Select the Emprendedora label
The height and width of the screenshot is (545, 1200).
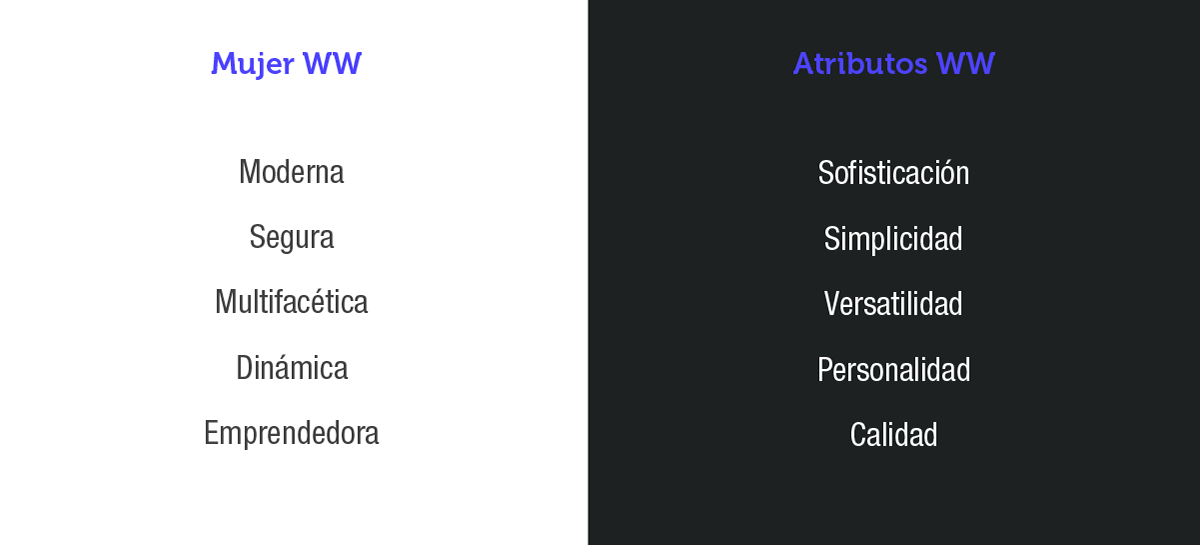pyautogui.click(x=291, y=434)
